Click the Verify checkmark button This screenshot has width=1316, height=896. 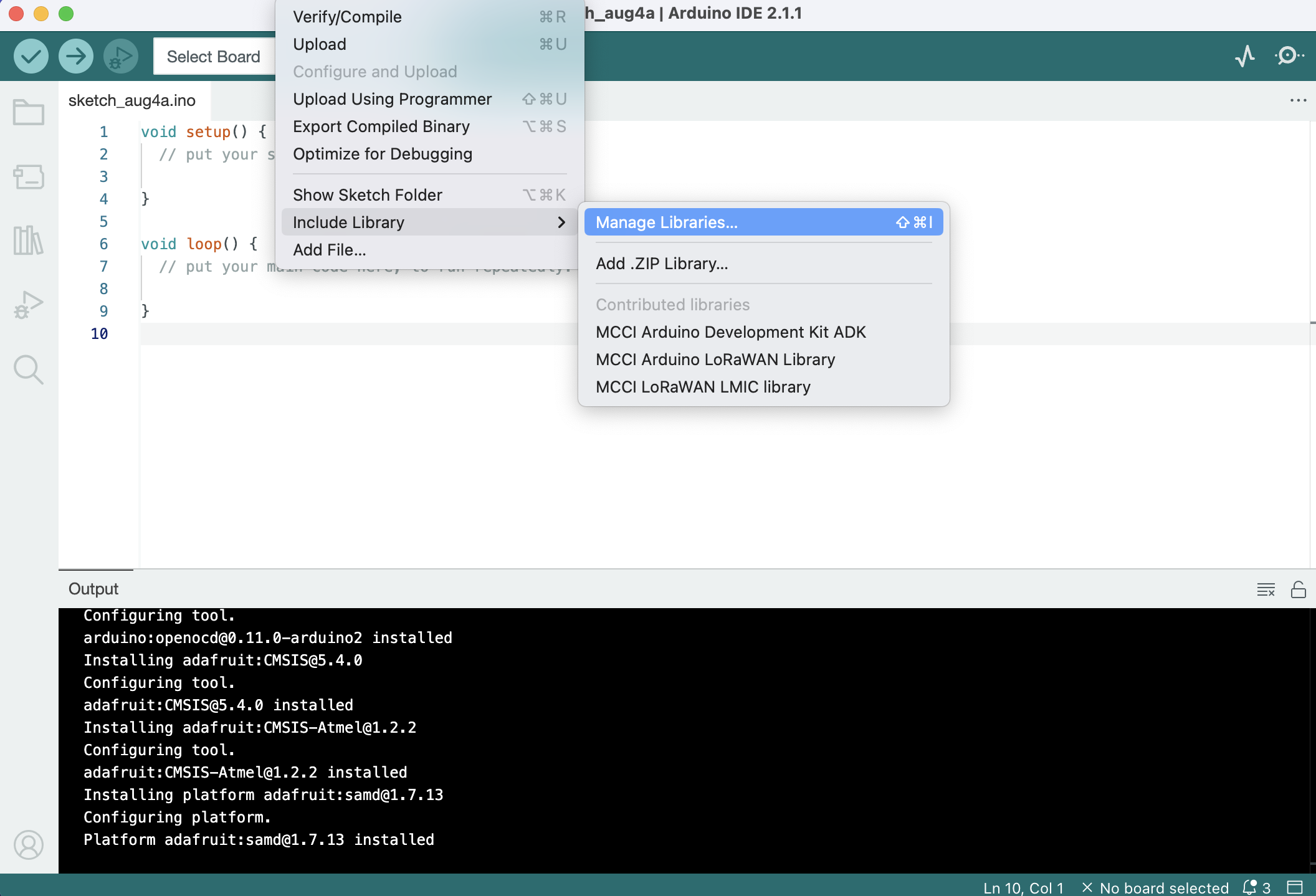tap(31, 57)
